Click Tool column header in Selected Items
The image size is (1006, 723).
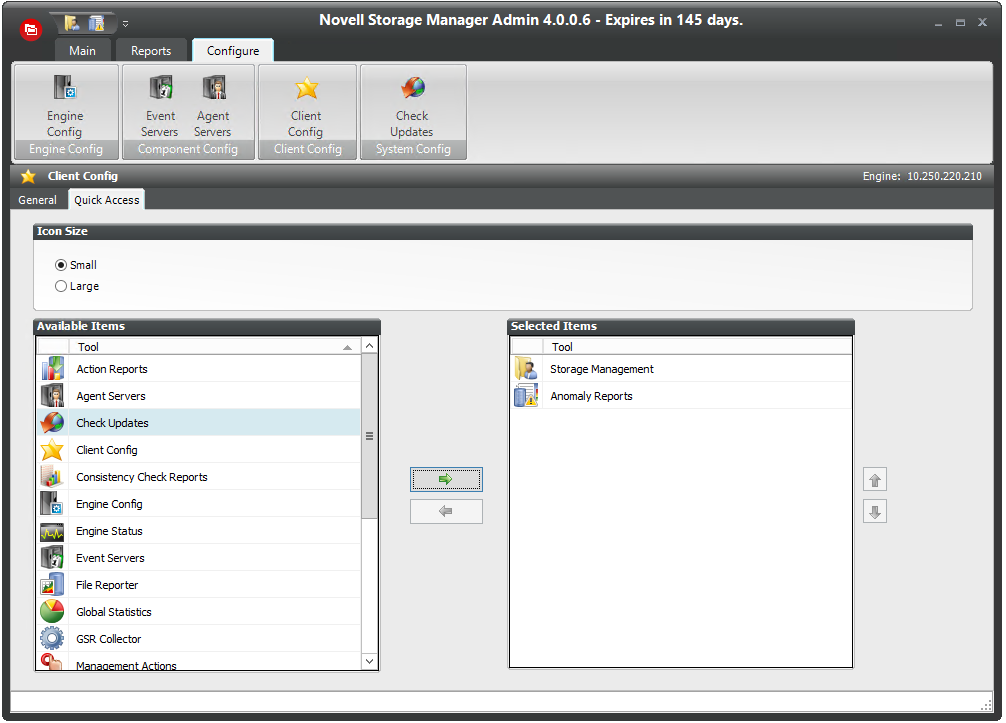point(697,347)
